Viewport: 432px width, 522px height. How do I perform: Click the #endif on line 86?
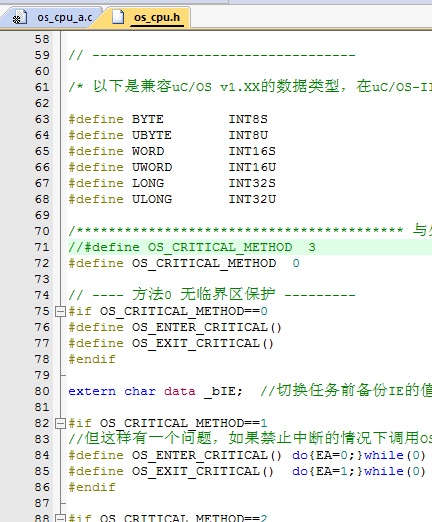pos(92,487)
